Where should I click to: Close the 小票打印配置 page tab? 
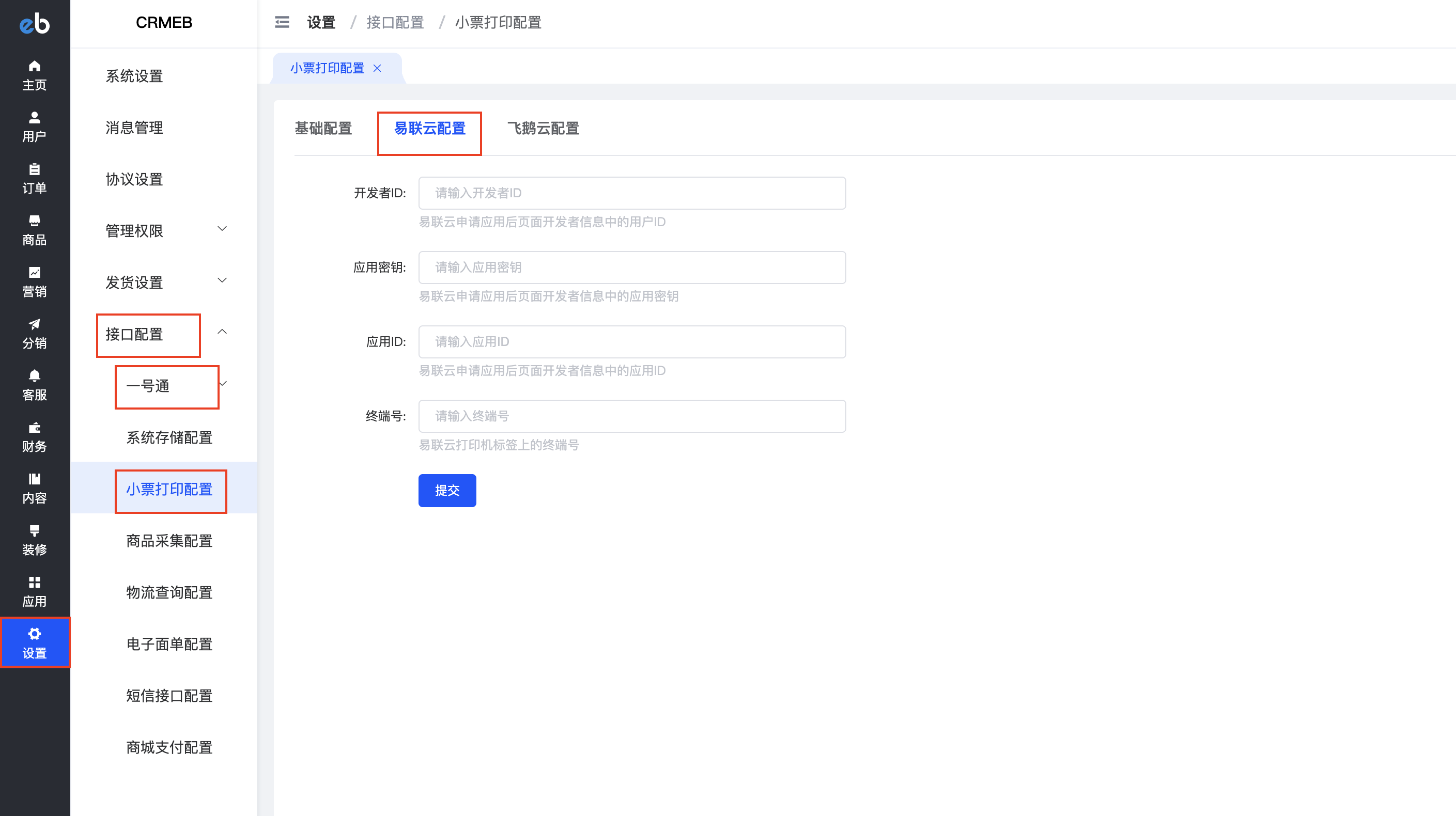pyautogui.click(x=377, y=68)
